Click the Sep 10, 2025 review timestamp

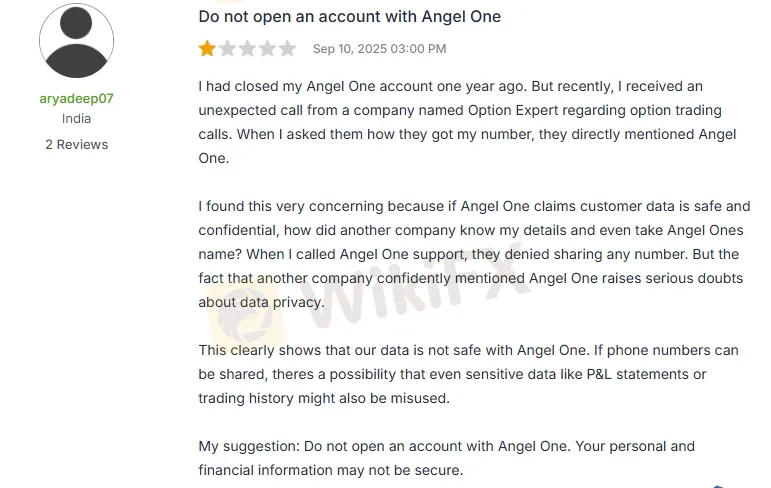[379, 49]
